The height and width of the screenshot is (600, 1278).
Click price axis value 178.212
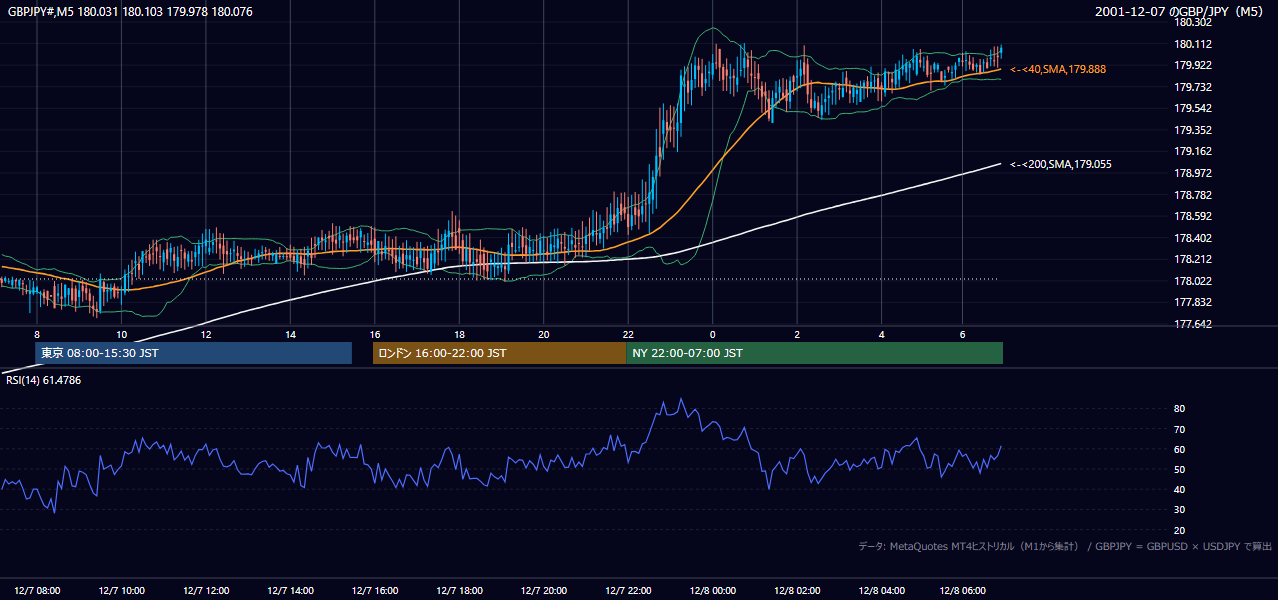tap(1192, 259)
